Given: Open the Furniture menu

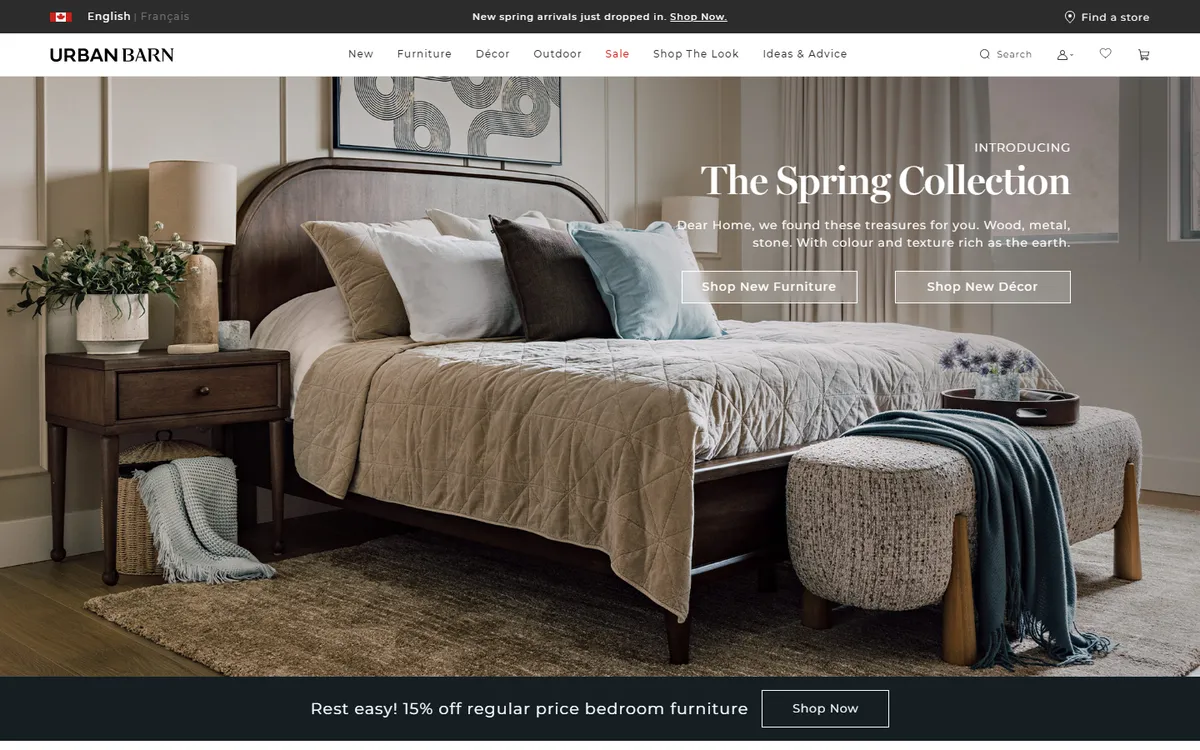Looking at the screenshot, I should point(424,54).
